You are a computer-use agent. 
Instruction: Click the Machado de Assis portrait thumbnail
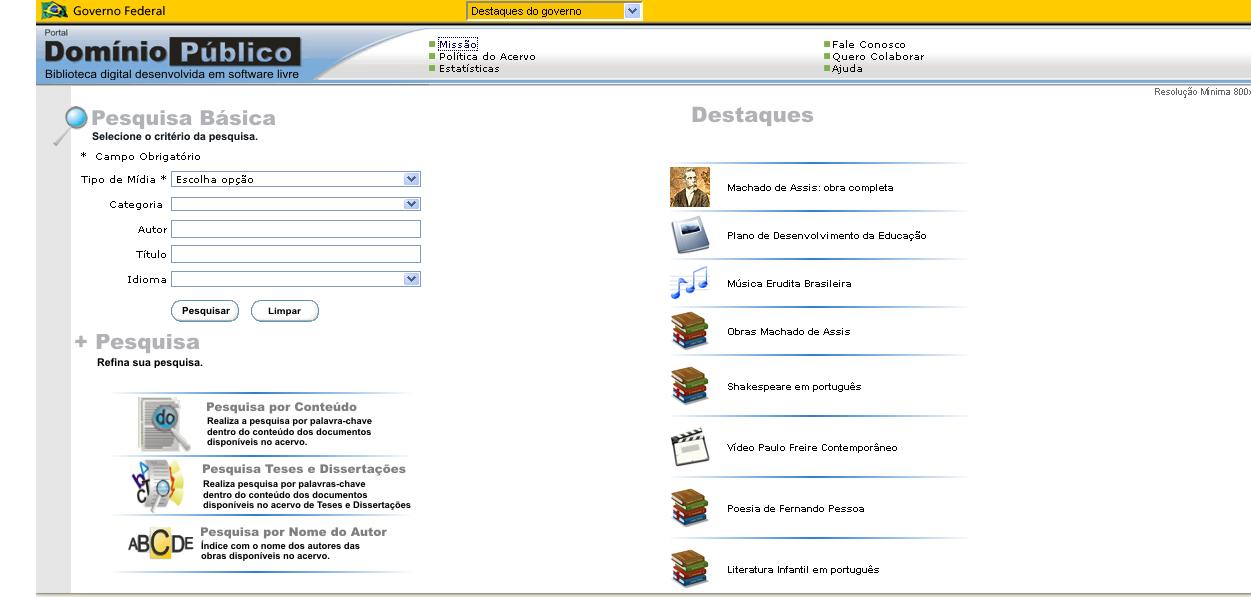click(689, 187)
